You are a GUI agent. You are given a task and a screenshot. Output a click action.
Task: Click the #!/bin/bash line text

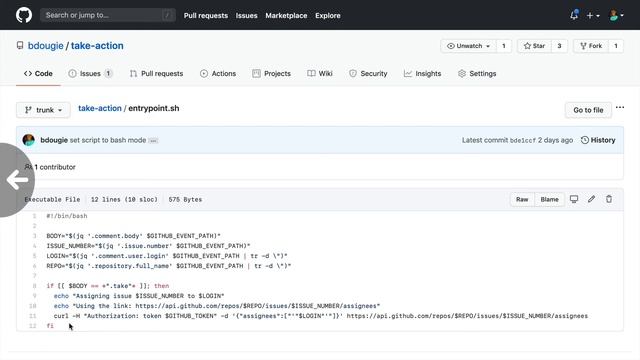click(67, 216)
